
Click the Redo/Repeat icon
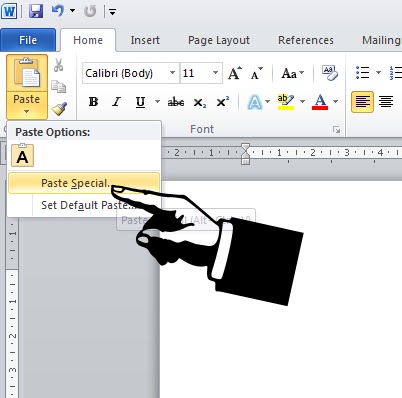pos(90,11)
